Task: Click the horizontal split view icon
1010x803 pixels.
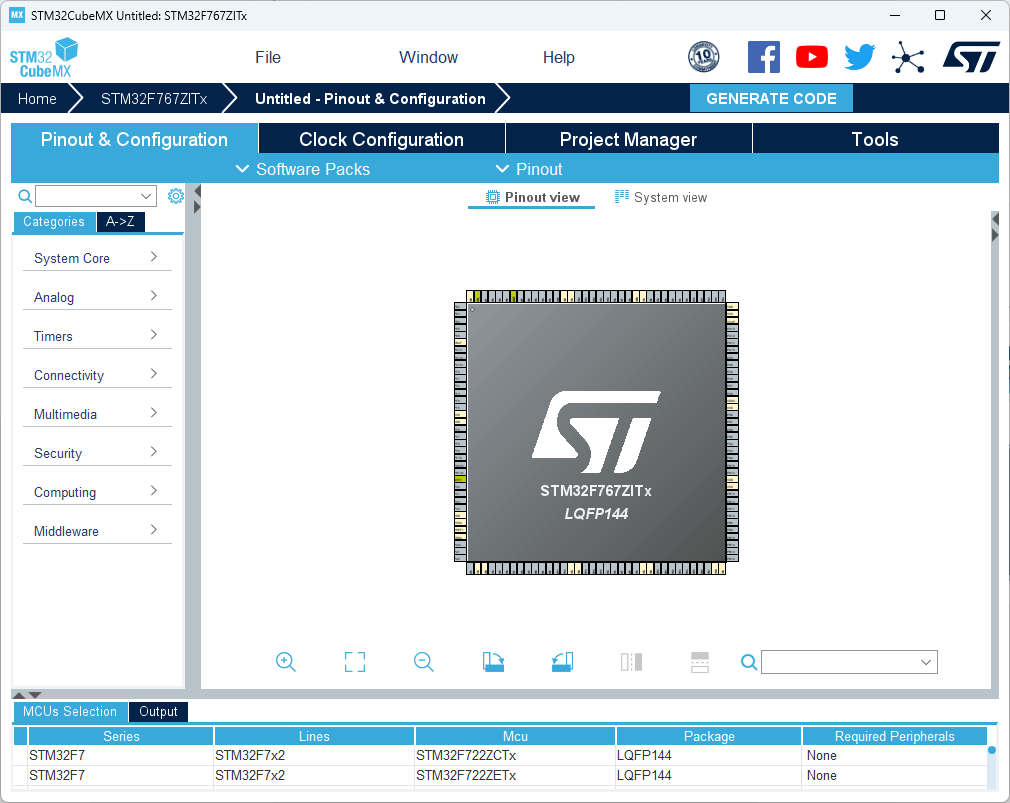Action: click(x=700, y=662)
